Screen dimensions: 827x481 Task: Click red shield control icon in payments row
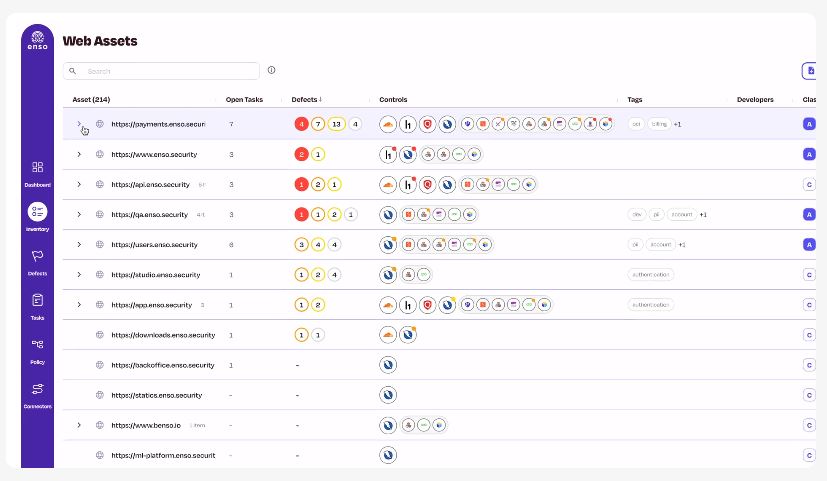pyautogui.click(x=427, y=124)
